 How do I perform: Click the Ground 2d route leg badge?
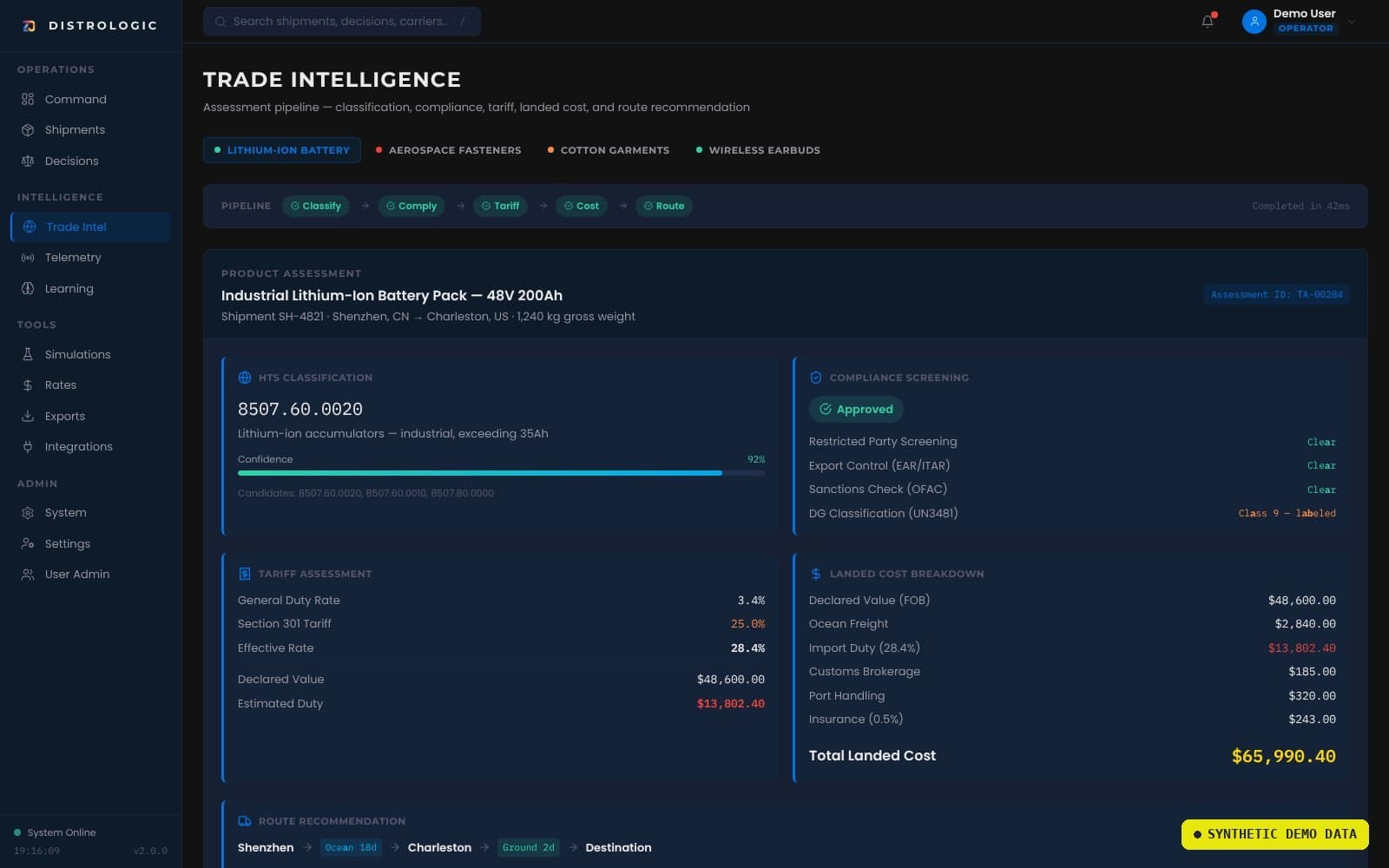point(528,848)
